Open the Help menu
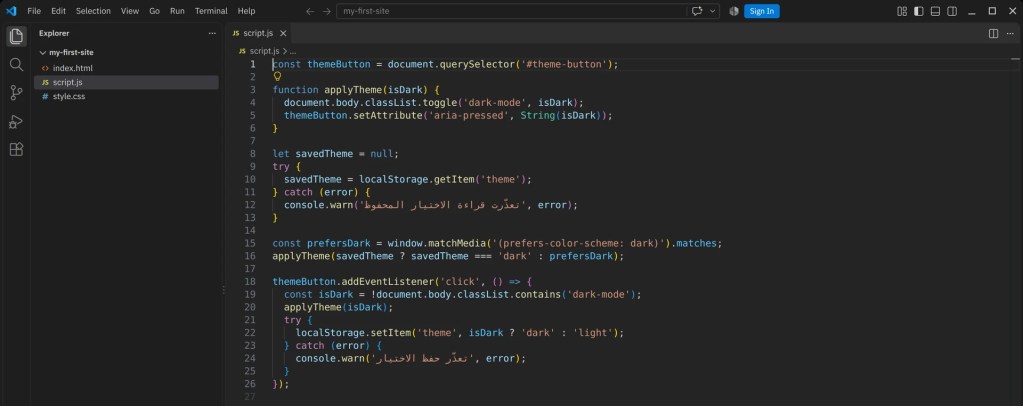1023x406 pixels. [247, 11]
